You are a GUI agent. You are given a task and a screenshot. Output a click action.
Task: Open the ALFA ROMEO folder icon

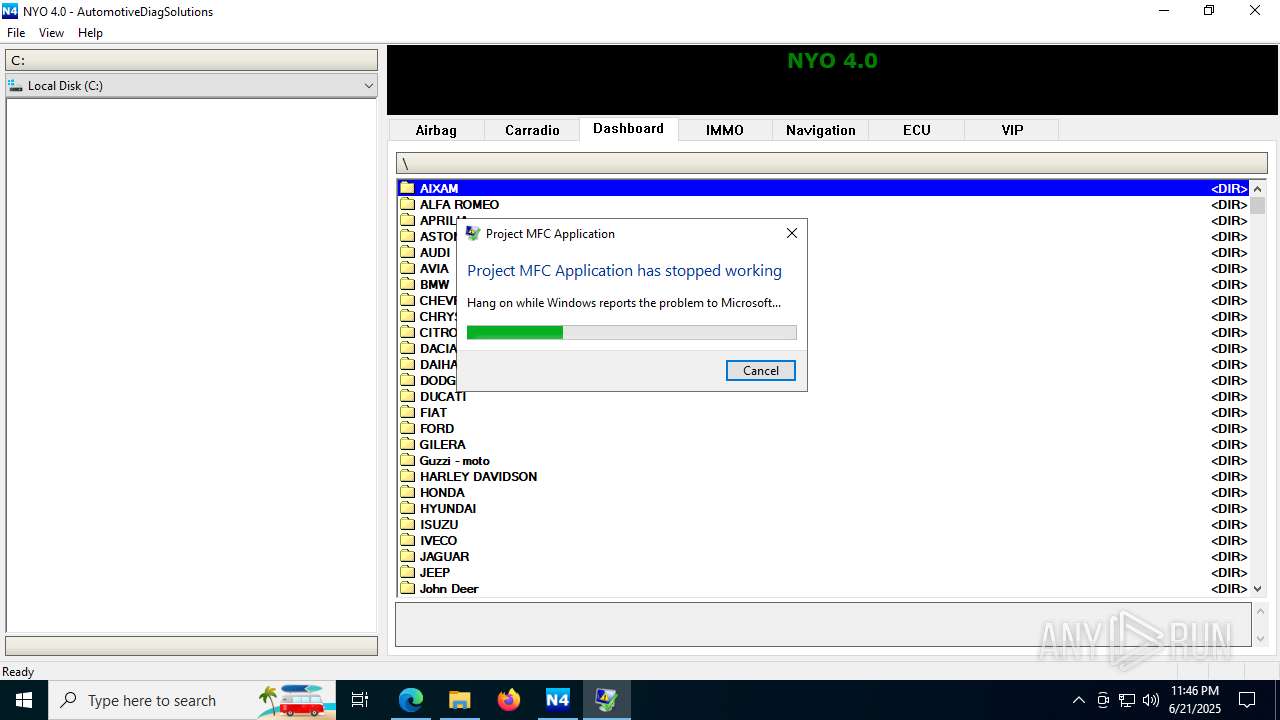[x=407, y=204]
